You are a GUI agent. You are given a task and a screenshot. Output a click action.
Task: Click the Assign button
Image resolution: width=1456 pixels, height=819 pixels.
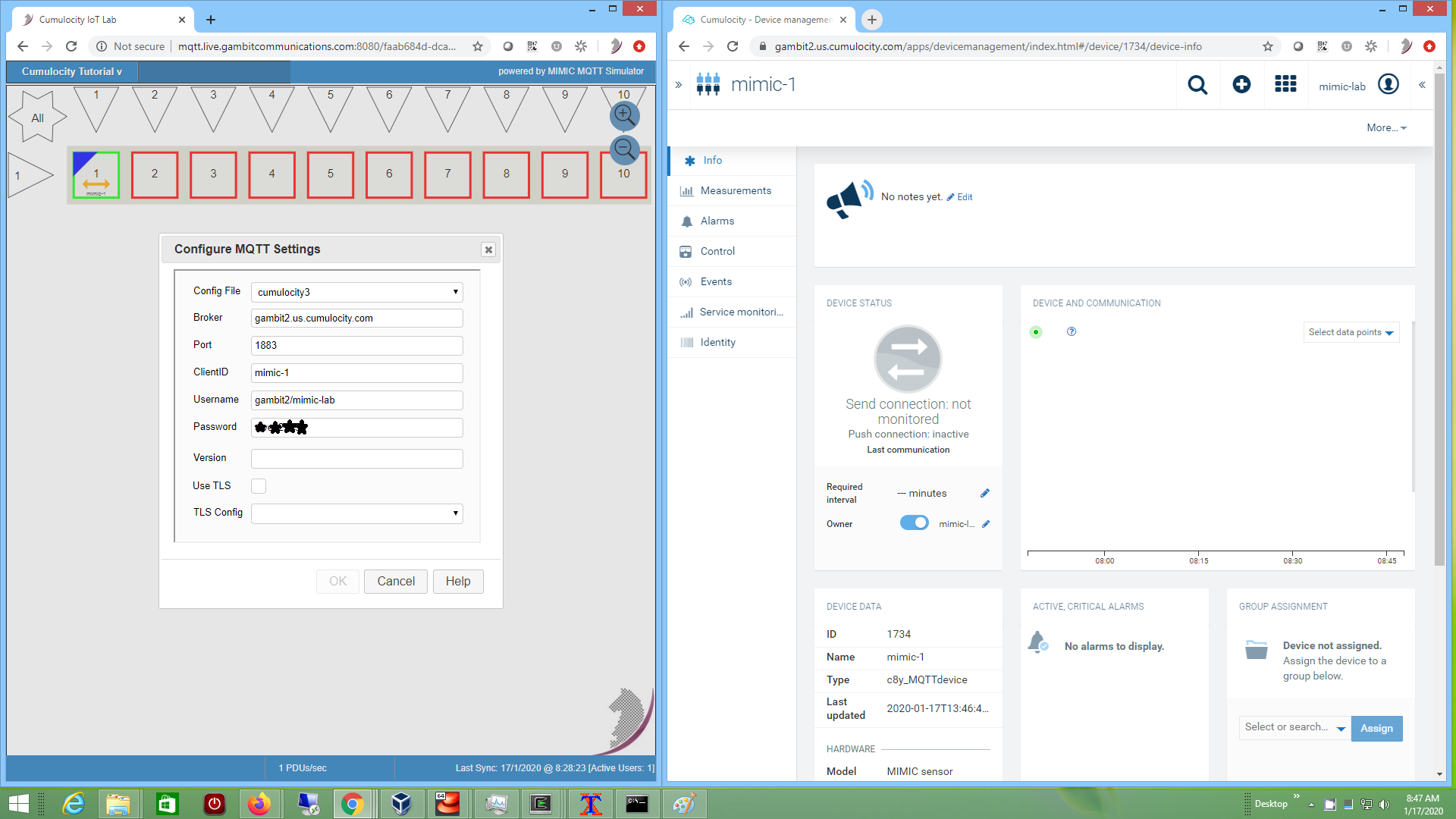(x=1376, y=729)
